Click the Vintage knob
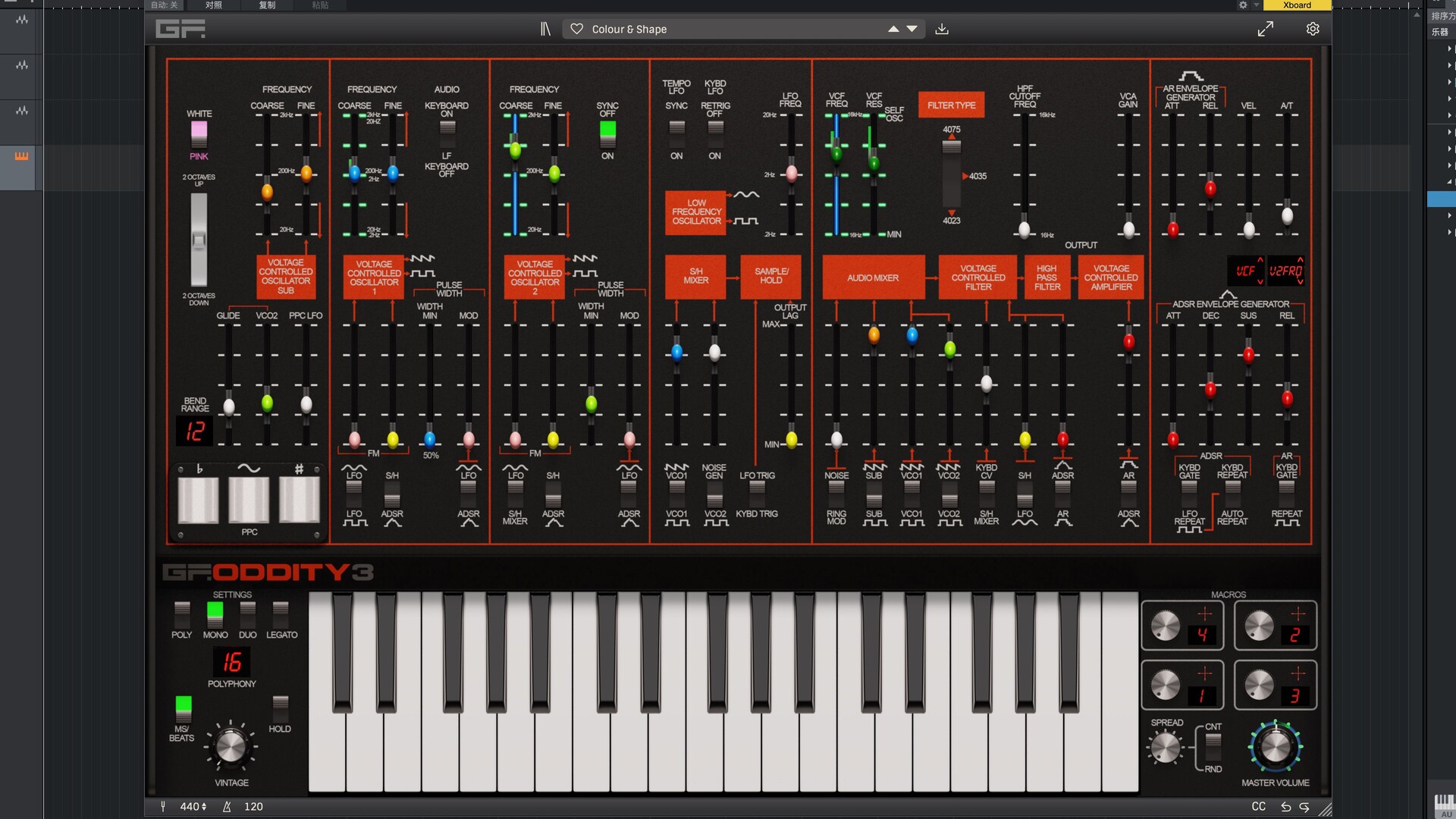The width and height of the screenshot is (1456, 819). [231, 747]
